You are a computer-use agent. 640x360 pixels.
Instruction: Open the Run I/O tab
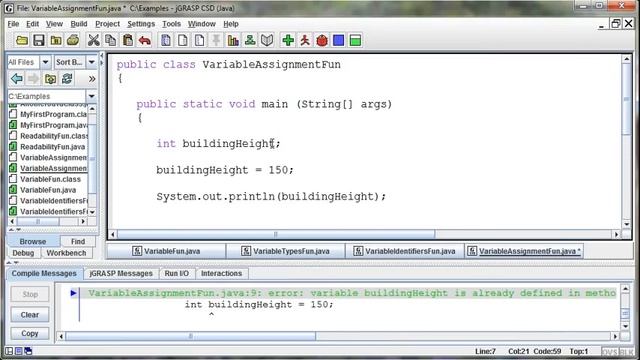click(177, 273)
